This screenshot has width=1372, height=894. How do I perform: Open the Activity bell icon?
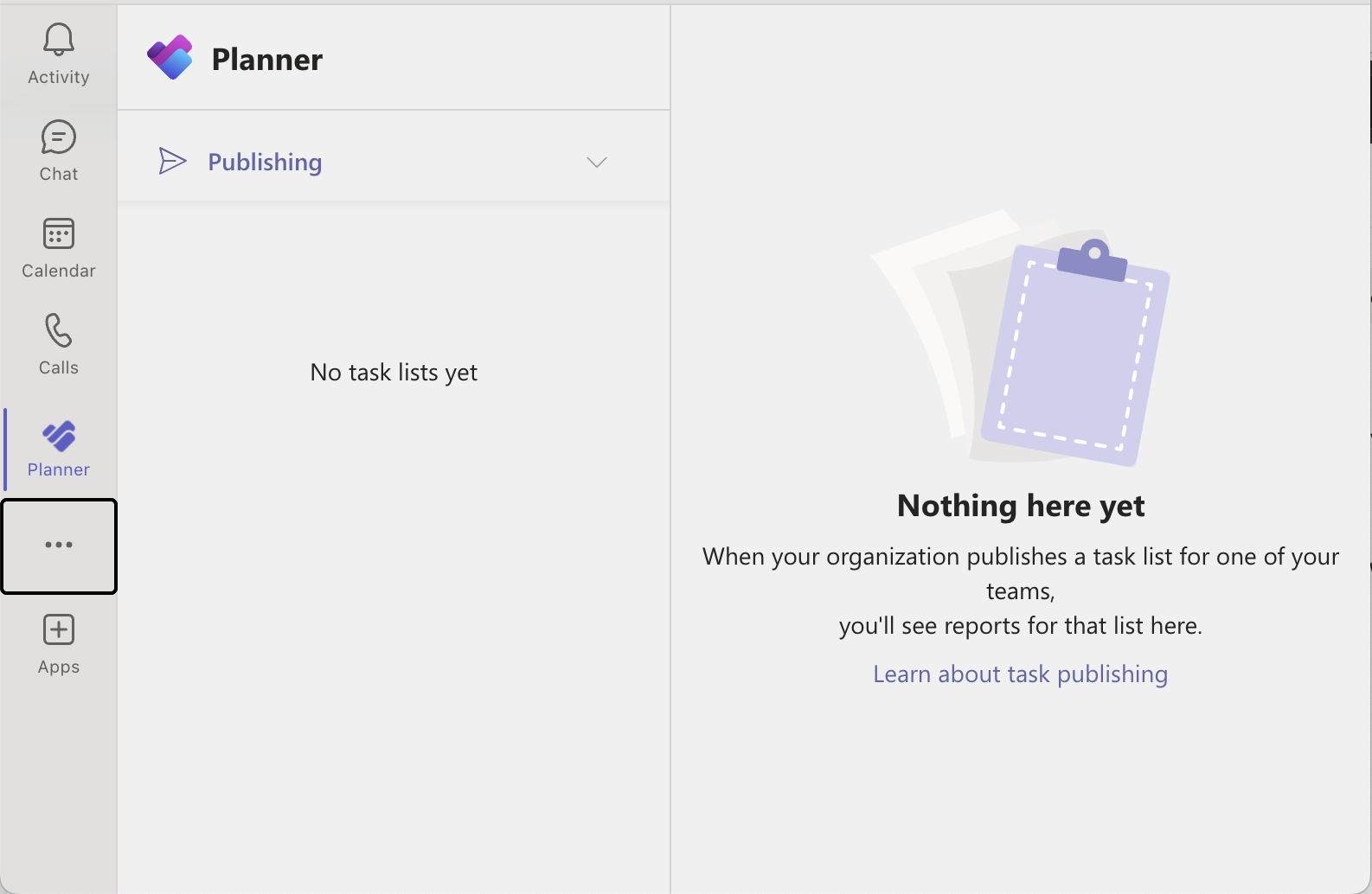click(59, 40)
